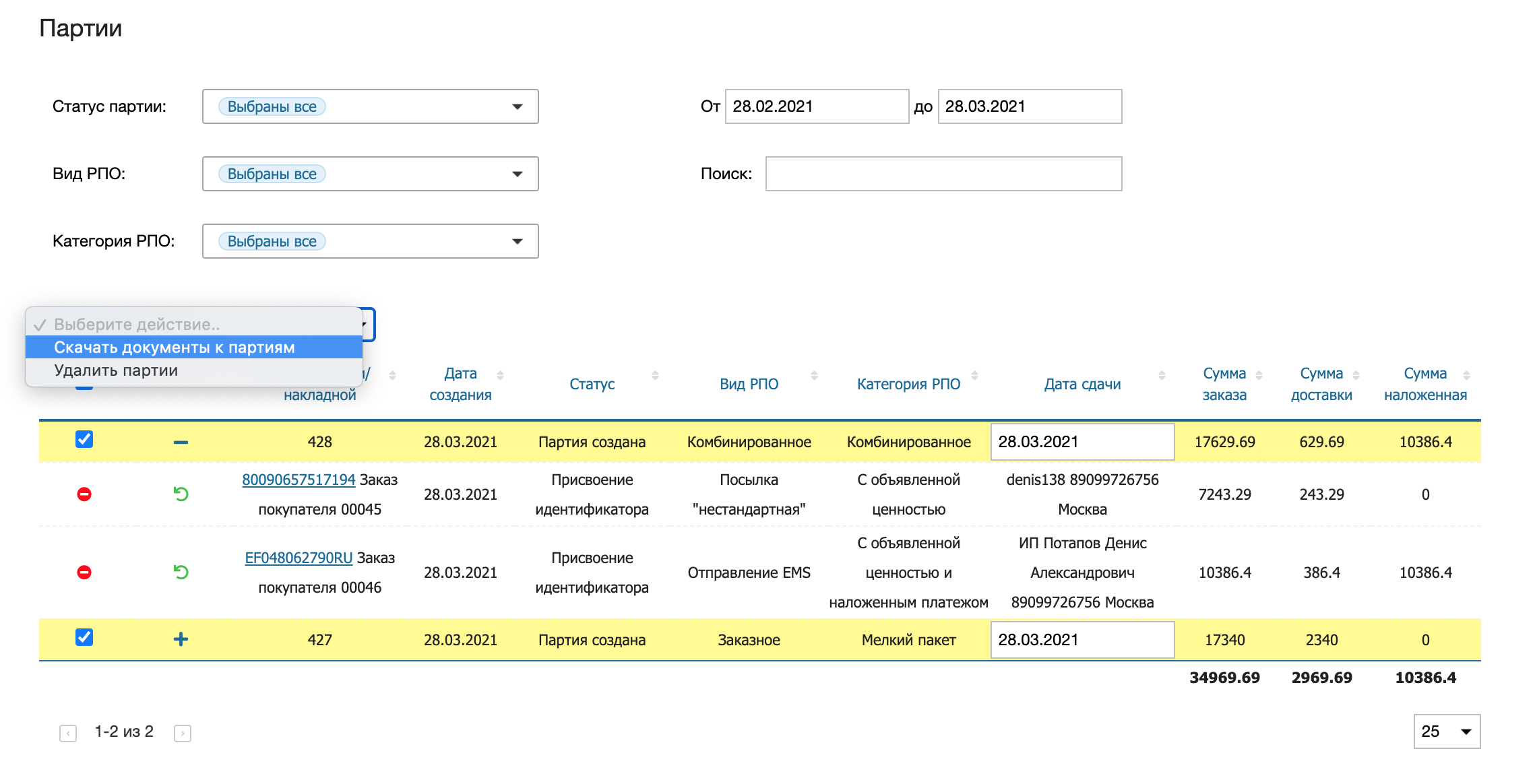Sort by Вид РПО column arrows

tap(814, 376)
